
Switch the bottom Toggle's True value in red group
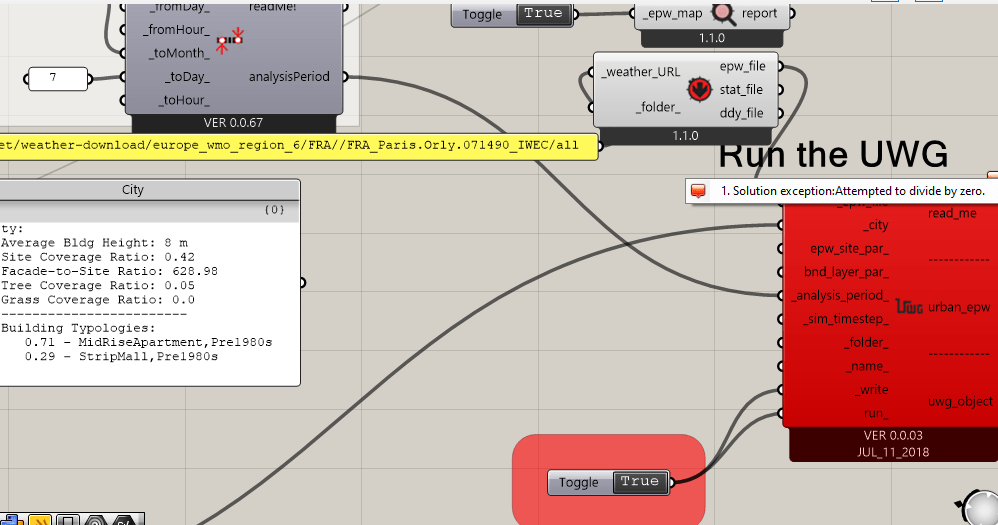click(640, 482)
